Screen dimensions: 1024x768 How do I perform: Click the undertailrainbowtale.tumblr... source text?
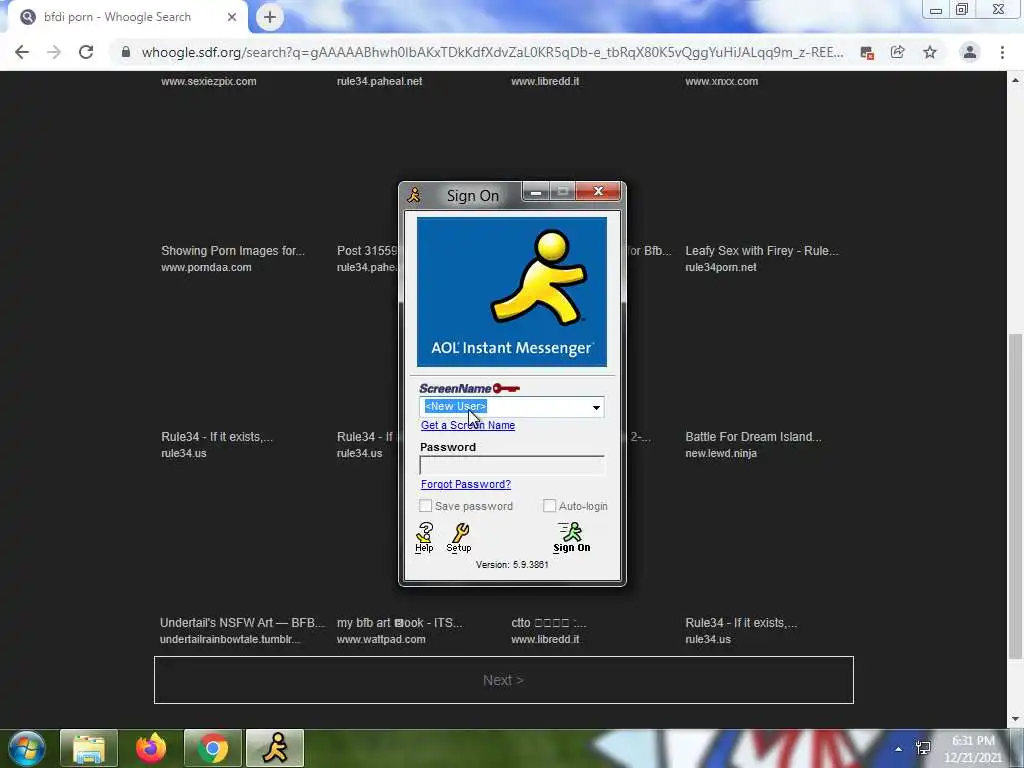231,639
